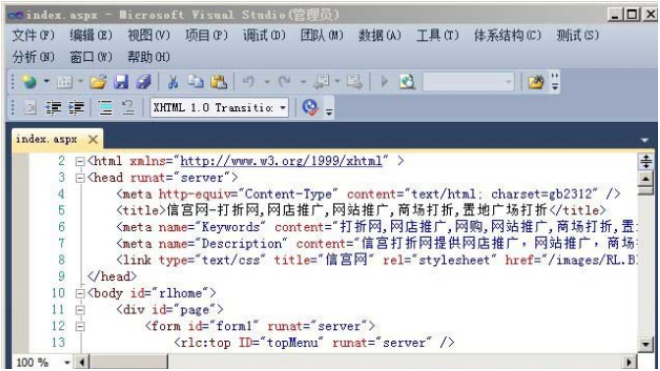Open the 编辑(E) menu

coord(90,35)
